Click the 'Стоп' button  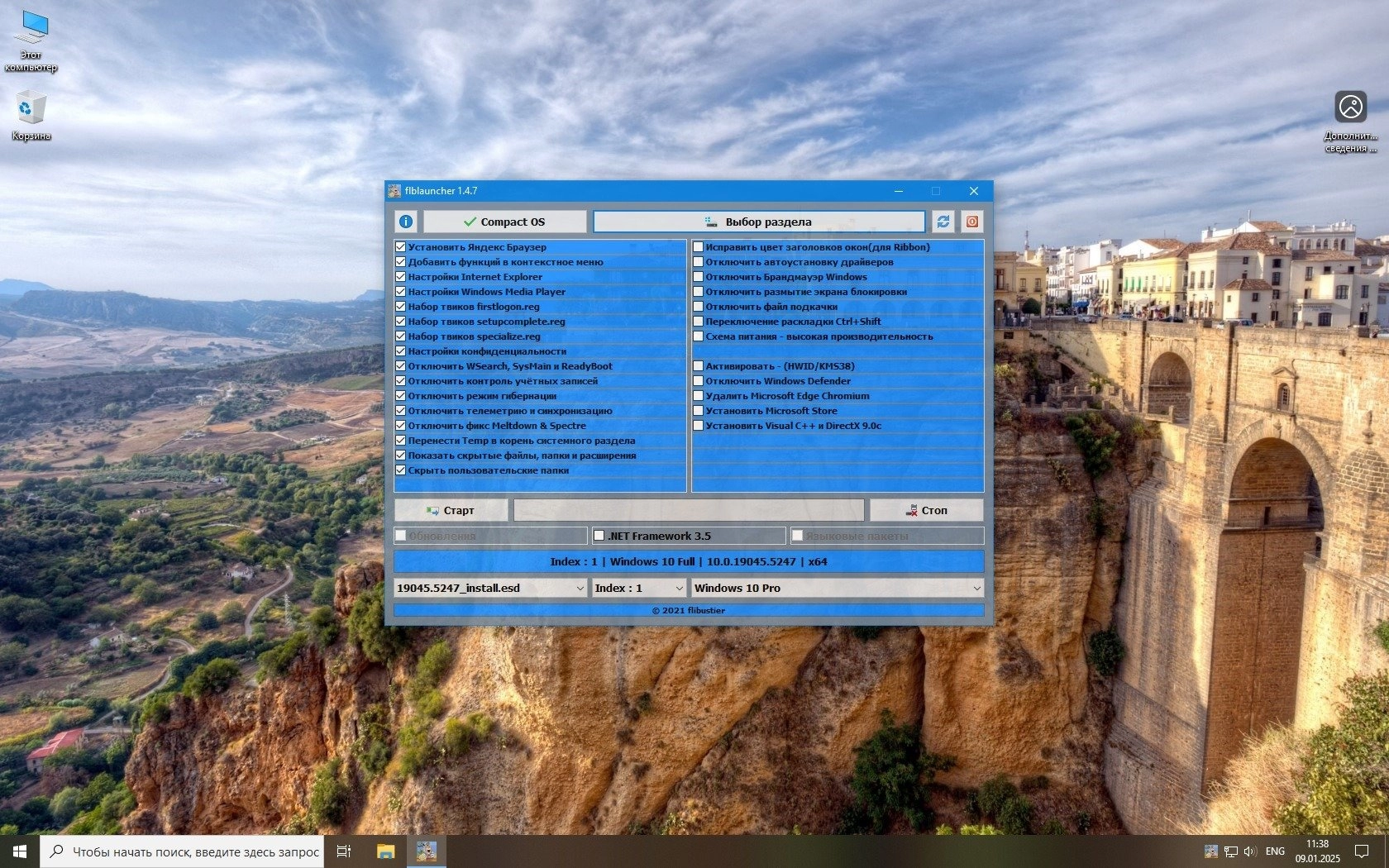(x=927, y=510)
